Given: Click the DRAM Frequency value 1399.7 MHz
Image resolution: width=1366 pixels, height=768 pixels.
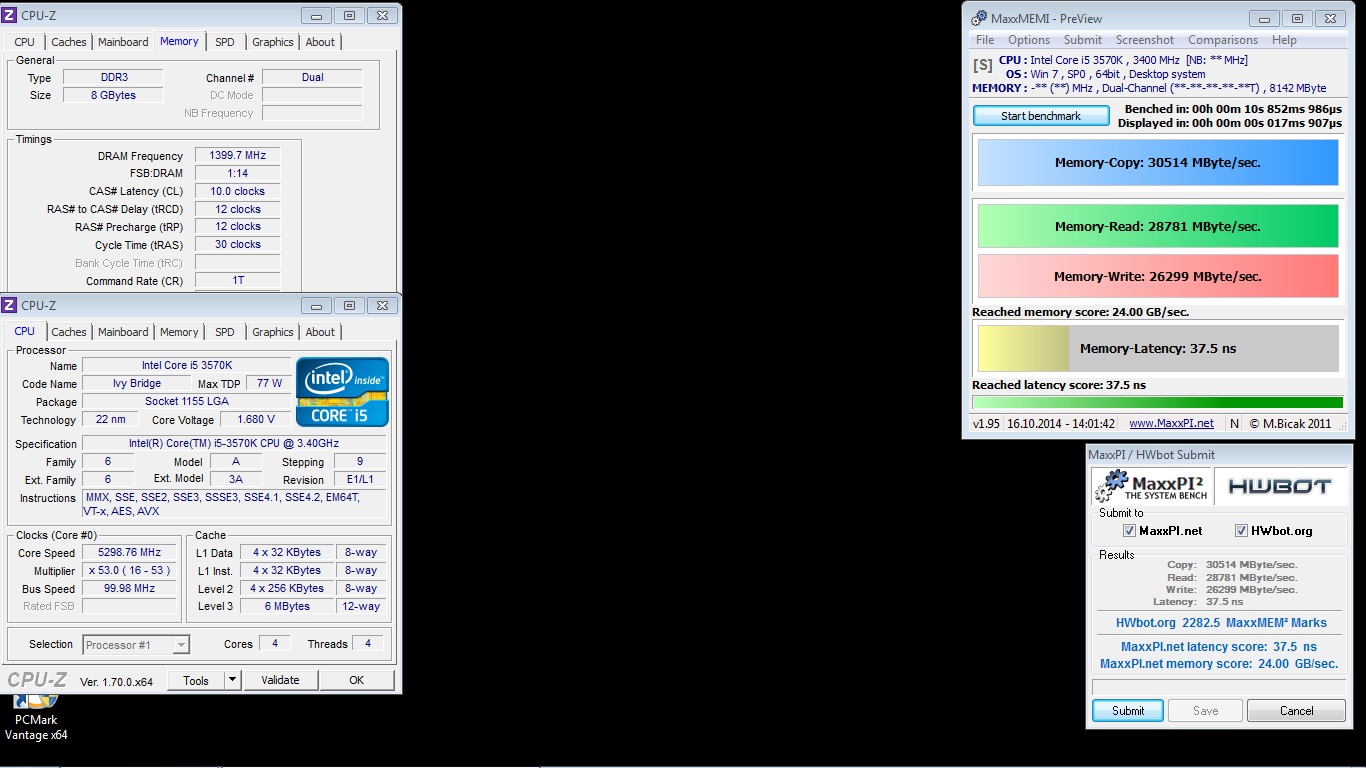Looking at the screenshot, I should [x=237, y=156].
